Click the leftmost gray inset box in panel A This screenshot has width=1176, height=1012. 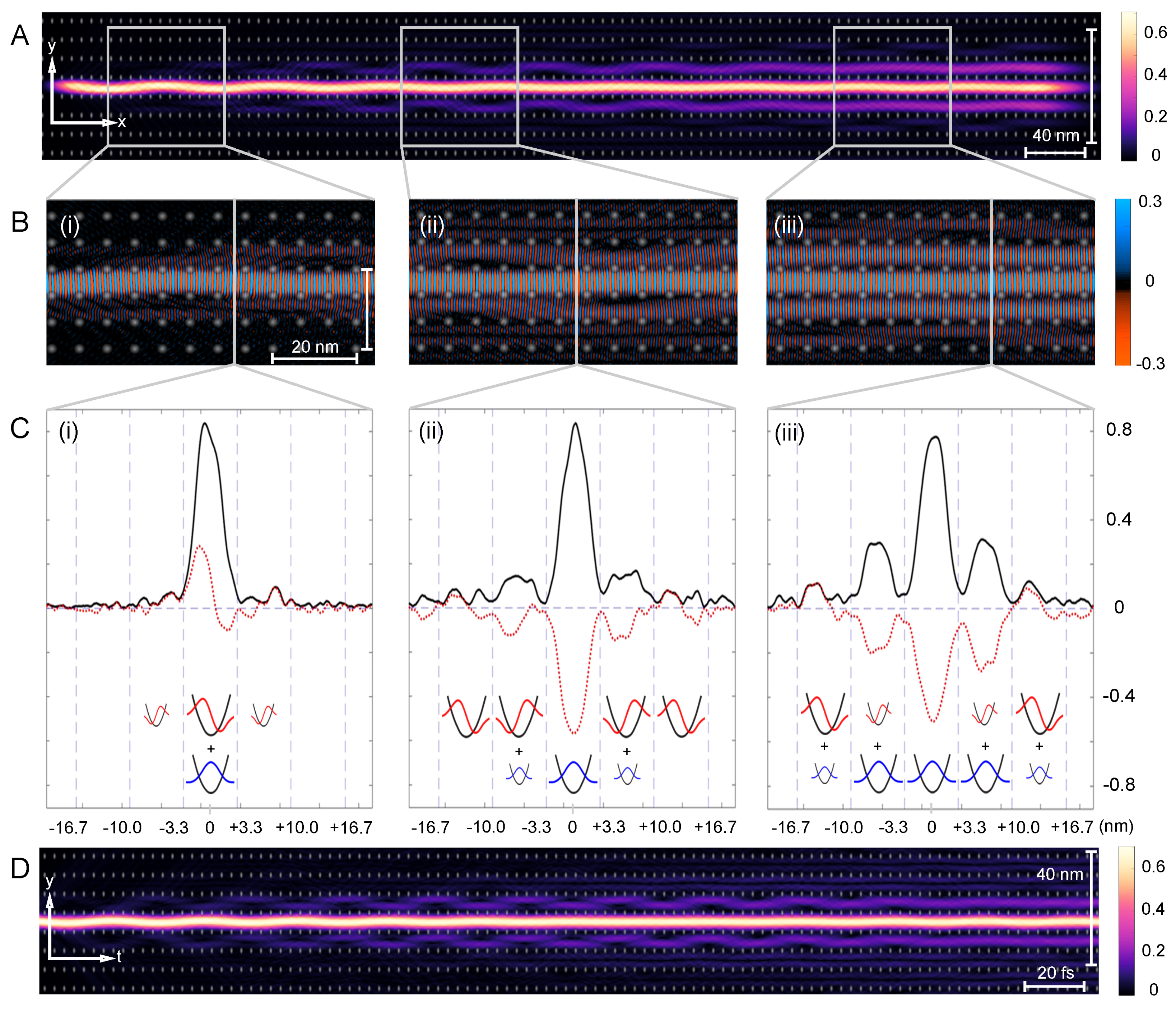tap(166, 86)
